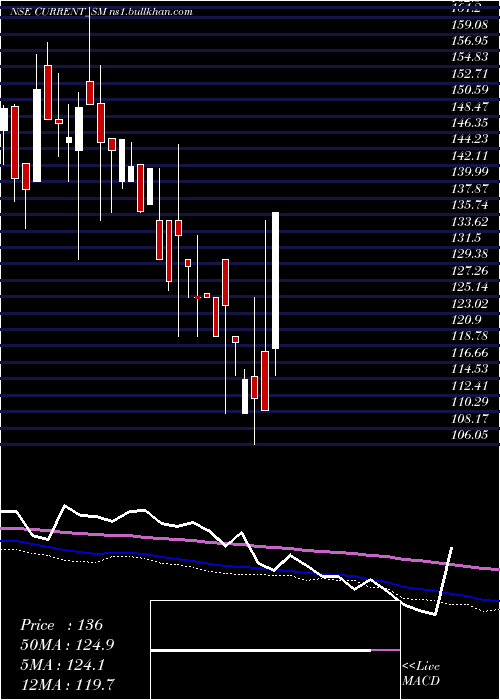
Task: Click the pink 50MA line
Action: tap(250, 546)
